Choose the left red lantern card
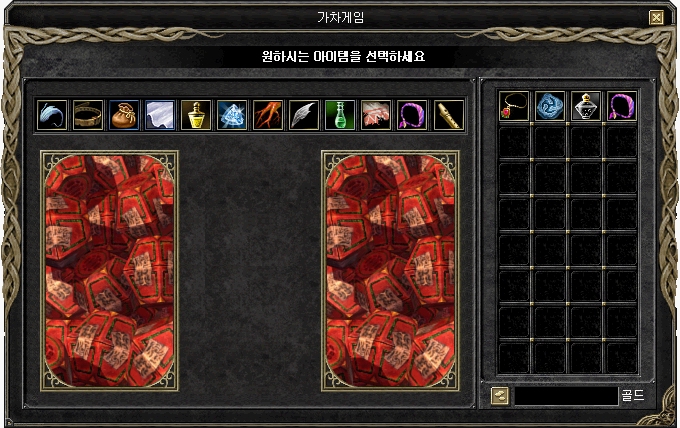Image resolution: width=680 pixels, height=428 pixels. (109, 271)
